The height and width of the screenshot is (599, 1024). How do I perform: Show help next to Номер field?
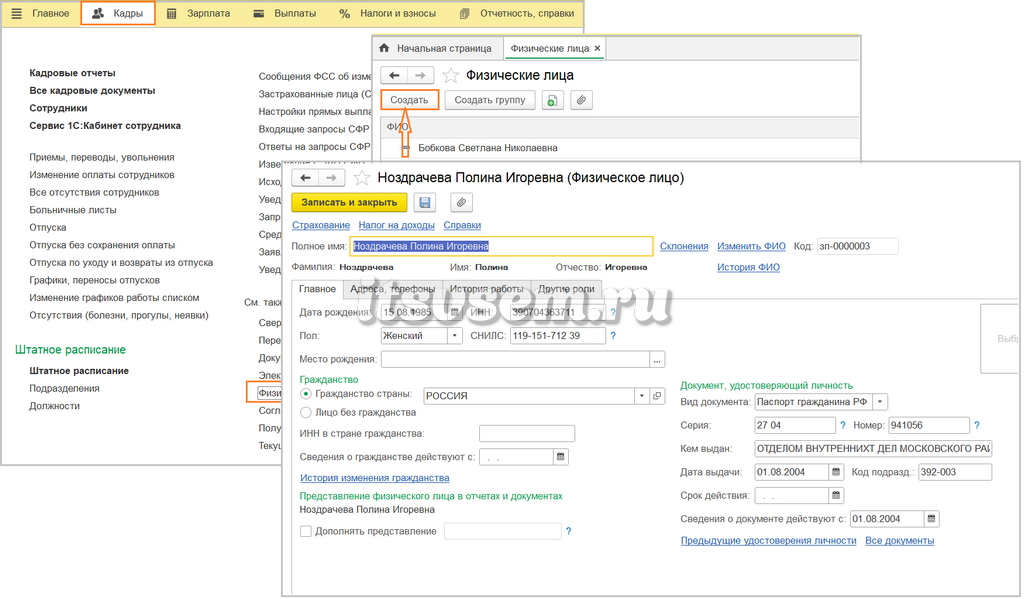(x=976, y=425)
